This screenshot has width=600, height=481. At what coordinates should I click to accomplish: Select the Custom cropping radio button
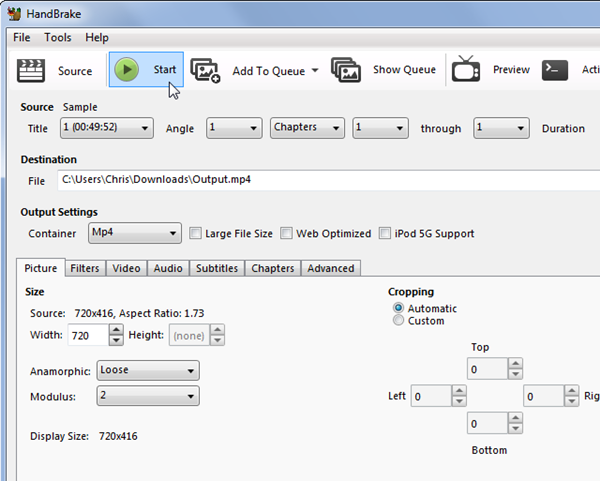coord(398,320)
